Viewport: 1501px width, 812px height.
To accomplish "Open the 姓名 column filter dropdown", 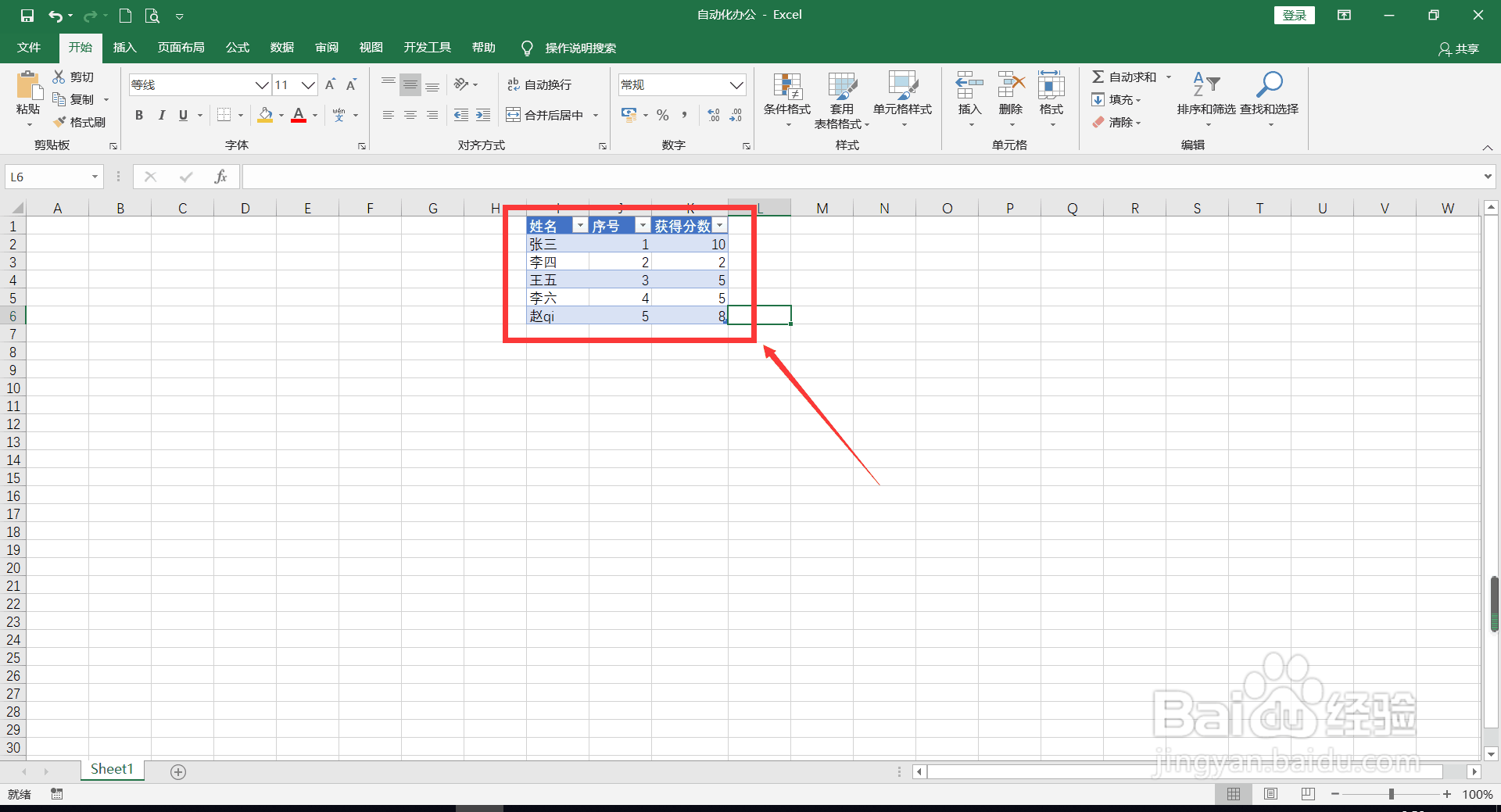I will coord(580,226).
